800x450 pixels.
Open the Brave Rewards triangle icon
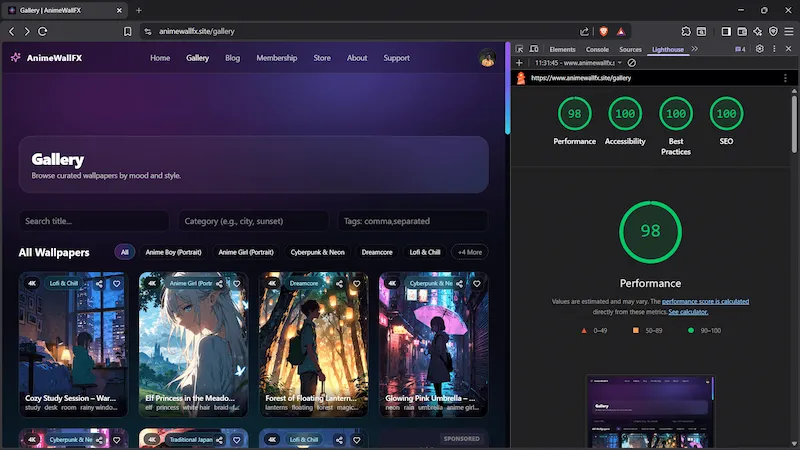(x=621, y=32)
